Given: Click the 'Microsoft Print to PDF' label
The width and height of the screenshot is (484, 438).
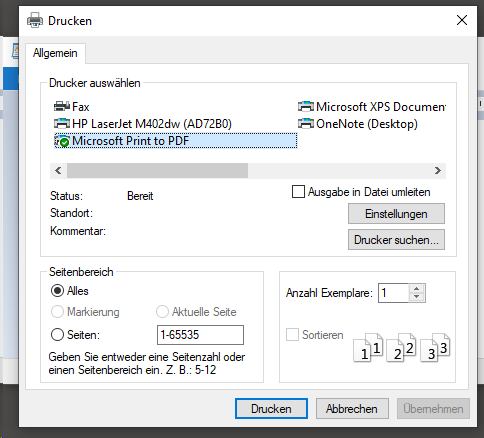Looking at the screenshot, I should tap(131, 141).
